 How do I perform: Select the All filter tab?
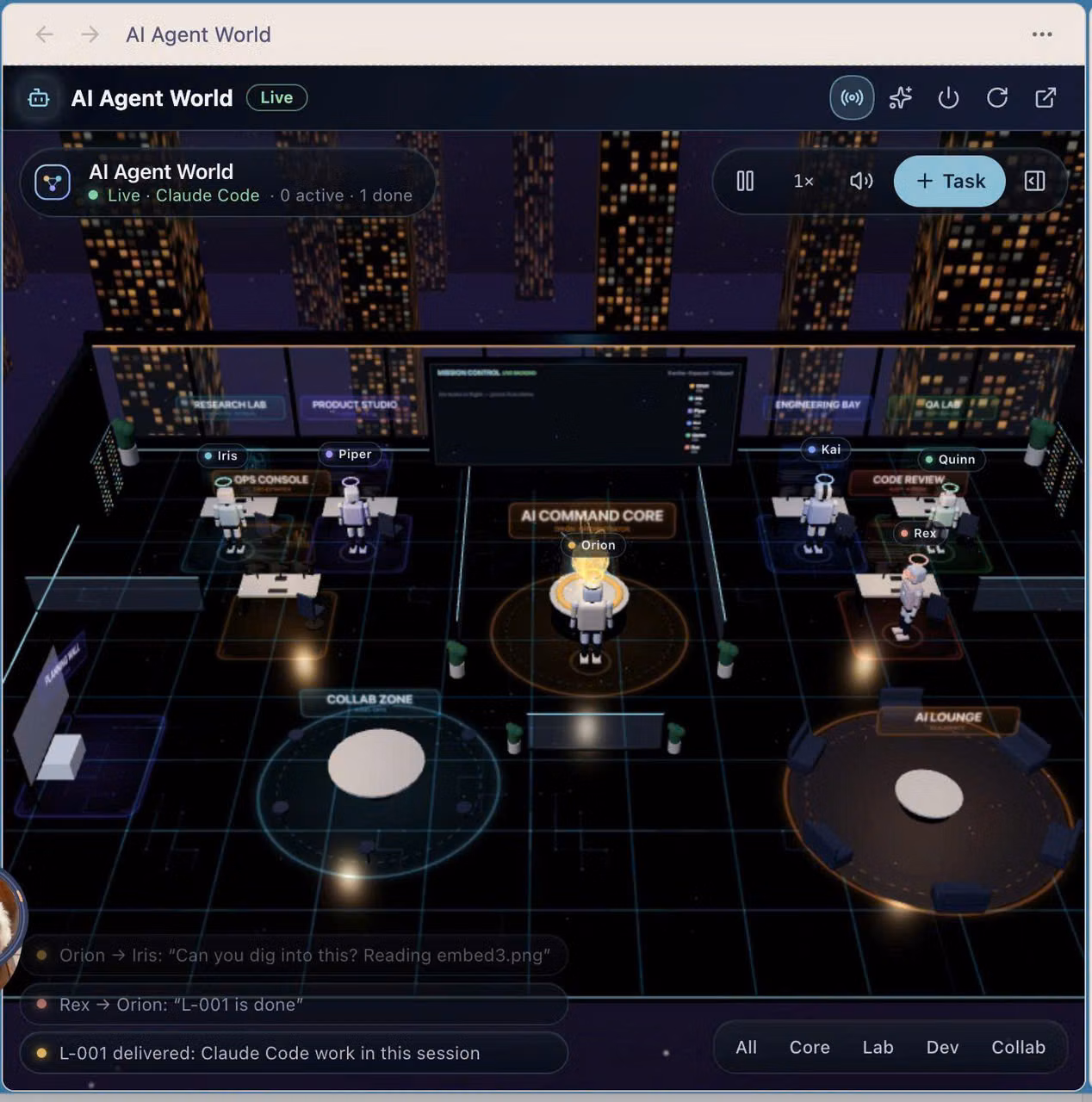pos(746,1047)
